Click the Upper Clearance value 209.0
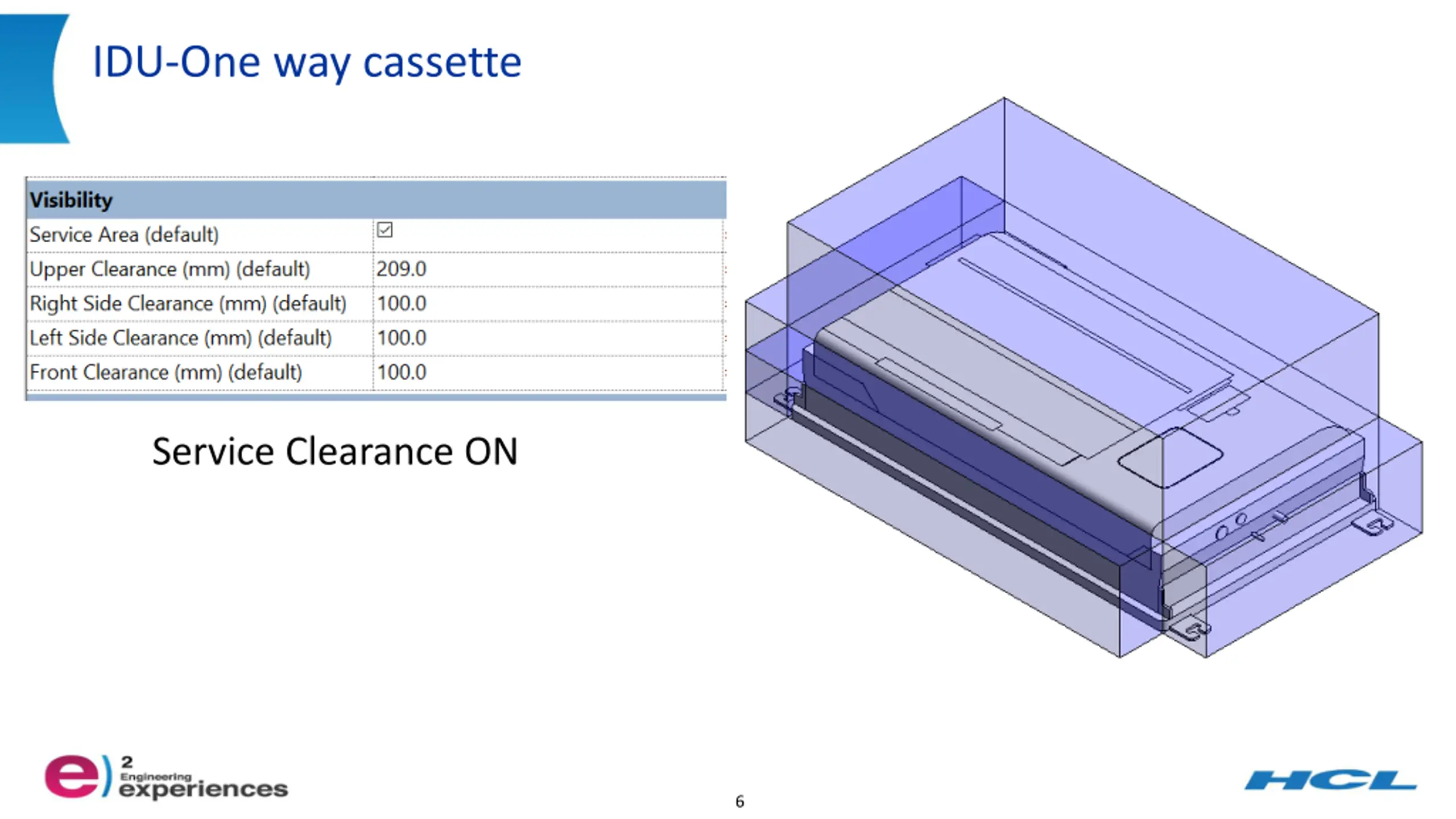1456x819 pixels. [x=401, y=269]
